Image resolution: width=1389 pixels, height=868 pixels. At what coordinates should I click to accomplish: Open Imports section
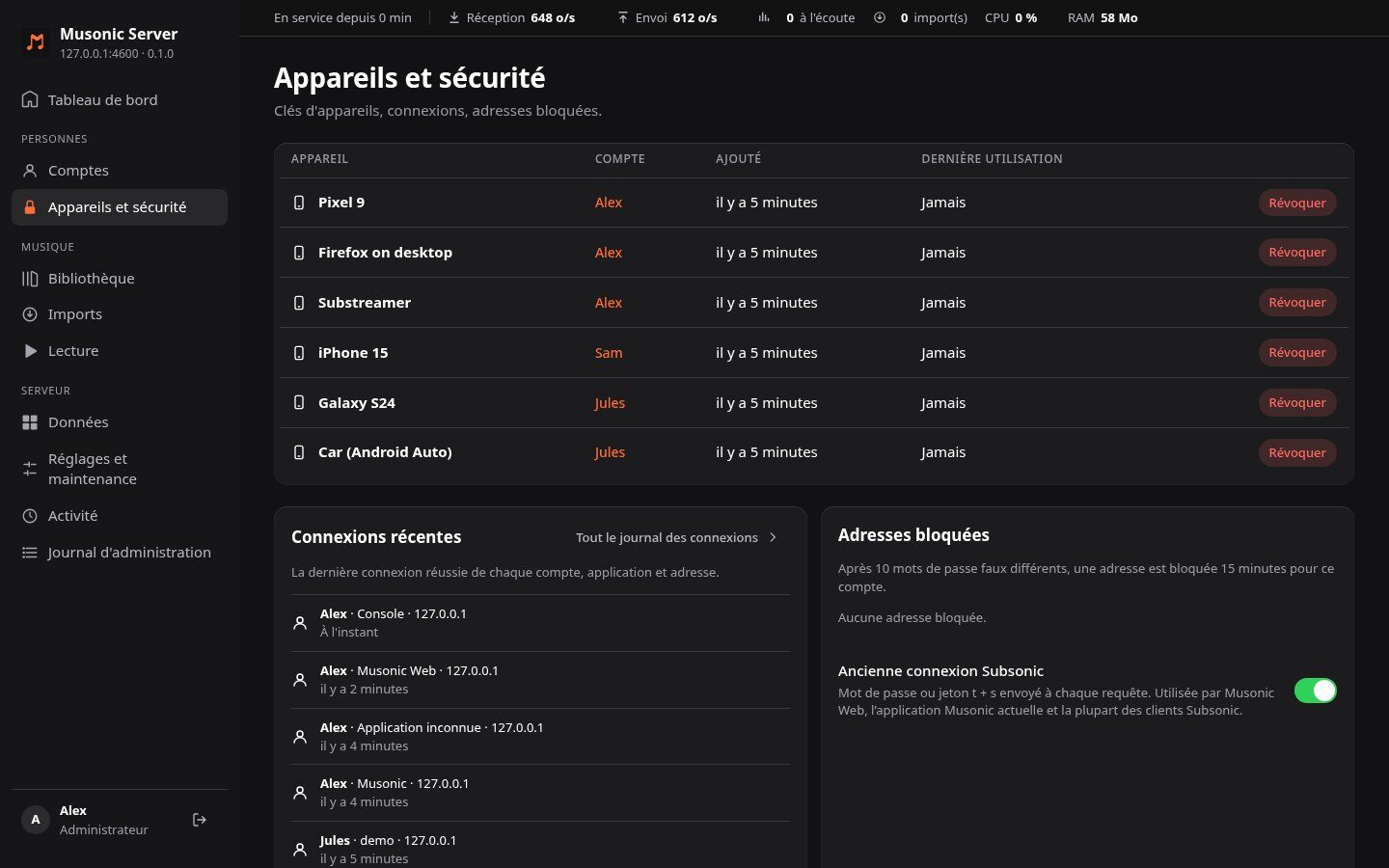[x=120, y=314]
